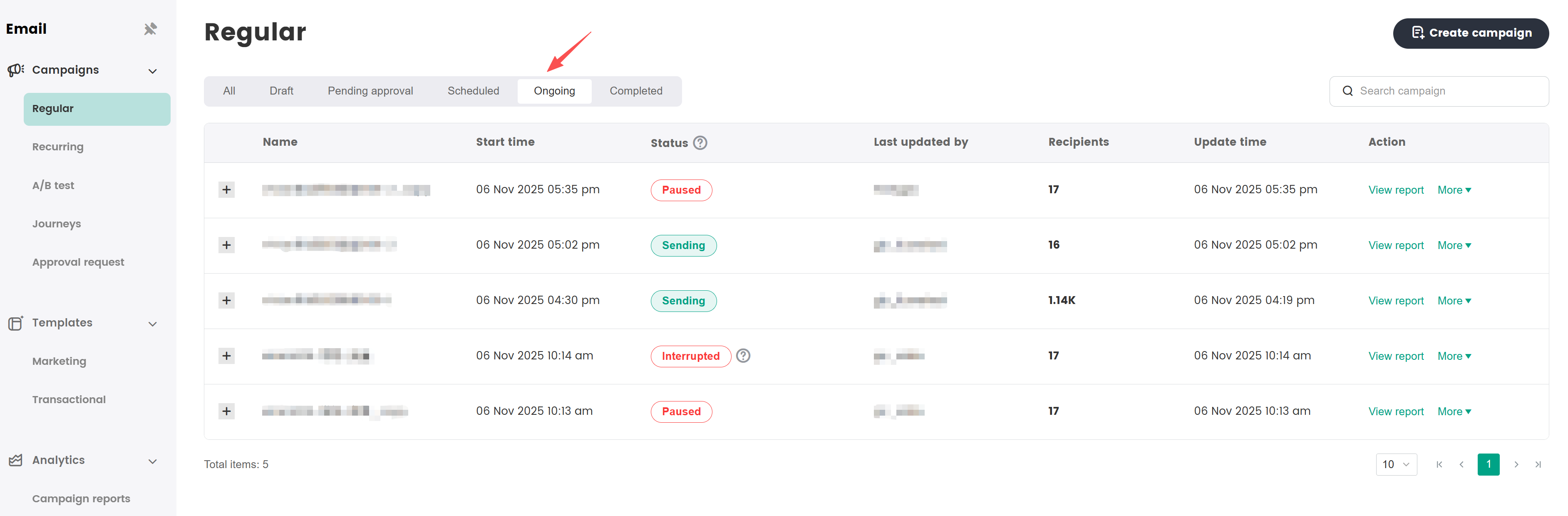This screenshot has height=516, width=1568.
Task: Click the Analytics chart icon
Action: tap(16, 461)
